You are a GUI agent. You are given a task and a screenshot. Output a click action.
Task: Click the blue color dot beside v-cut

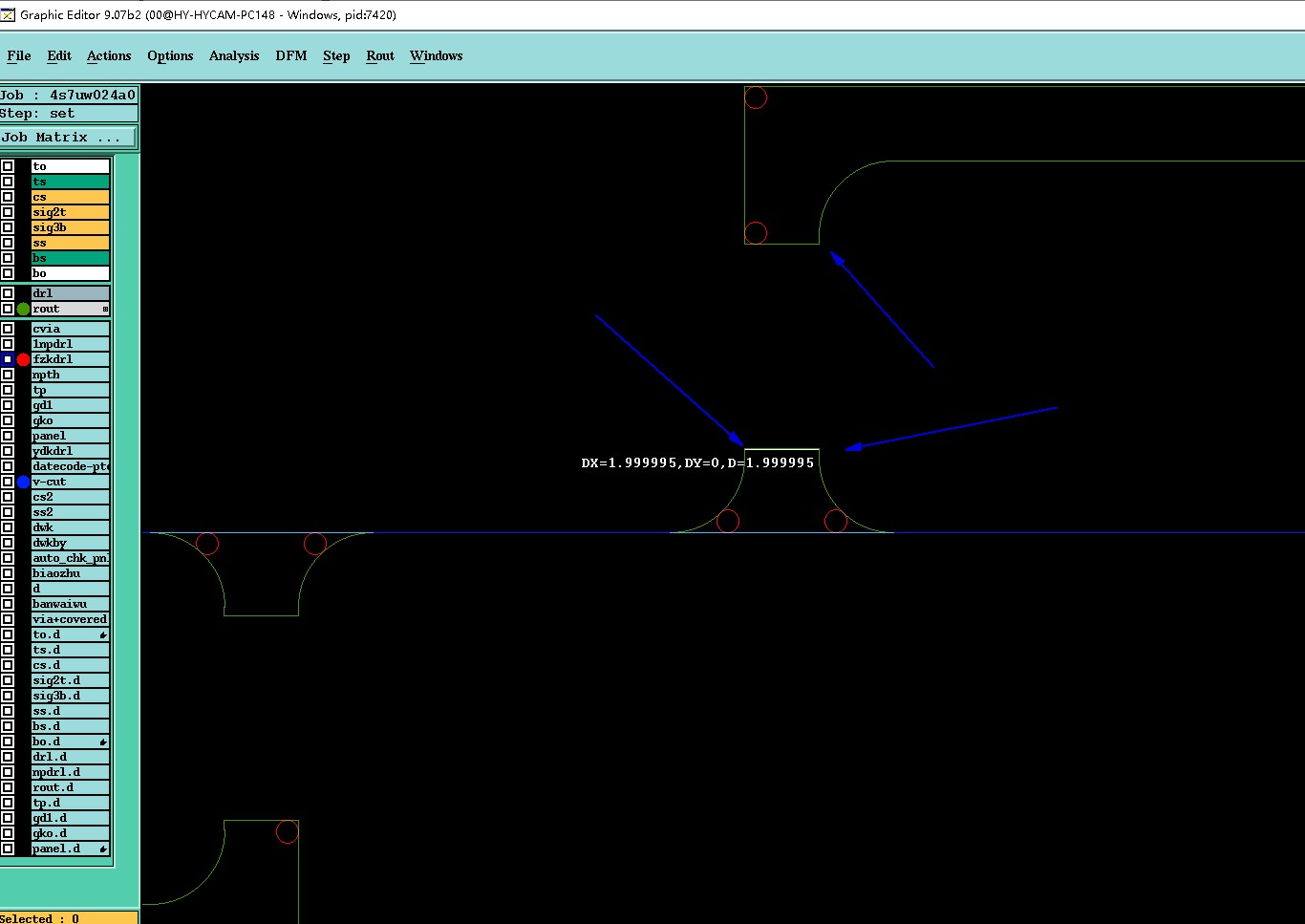tap(23, 482)
